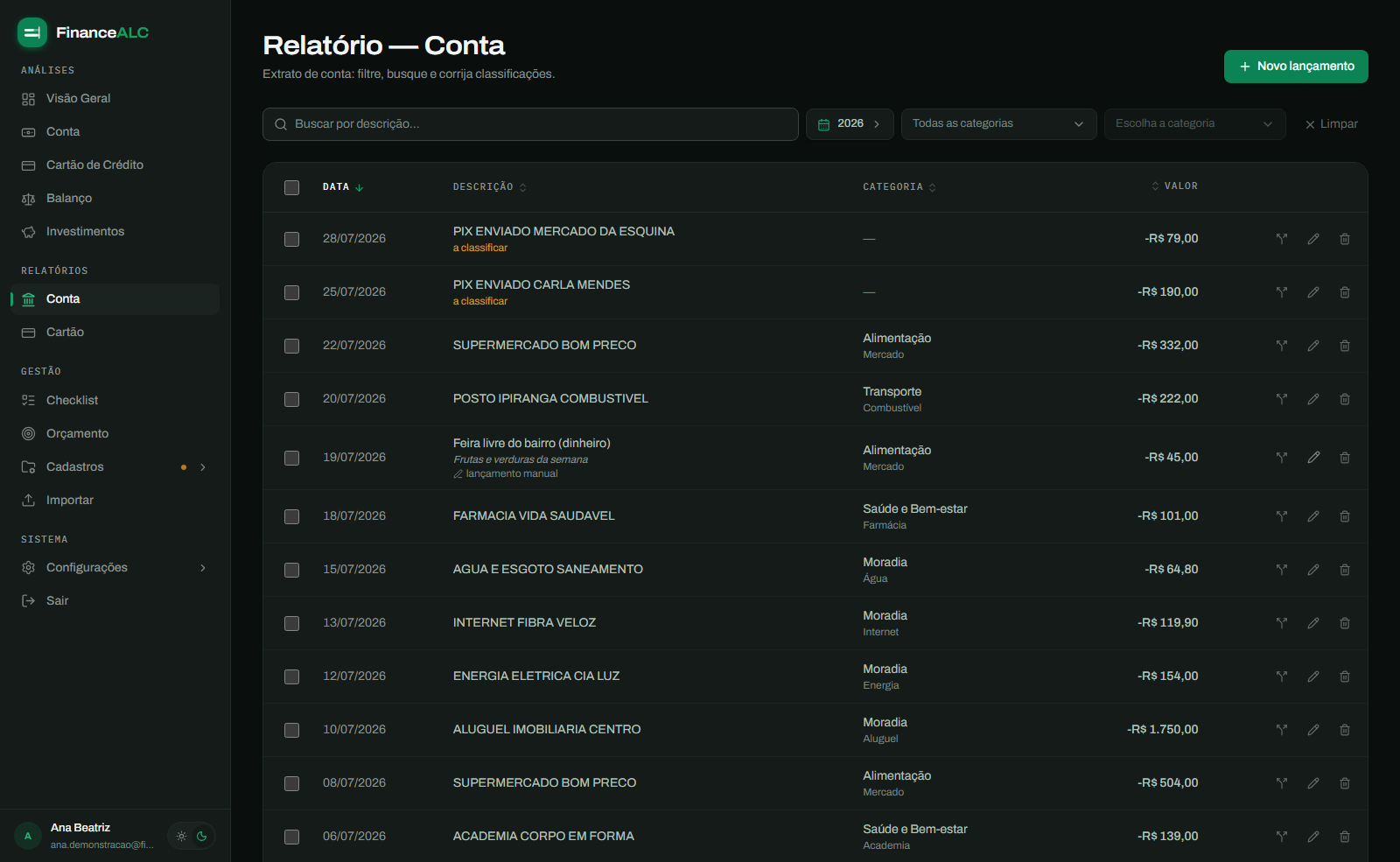Open the Escolha a categoria dropdown

click(1194, 124)
